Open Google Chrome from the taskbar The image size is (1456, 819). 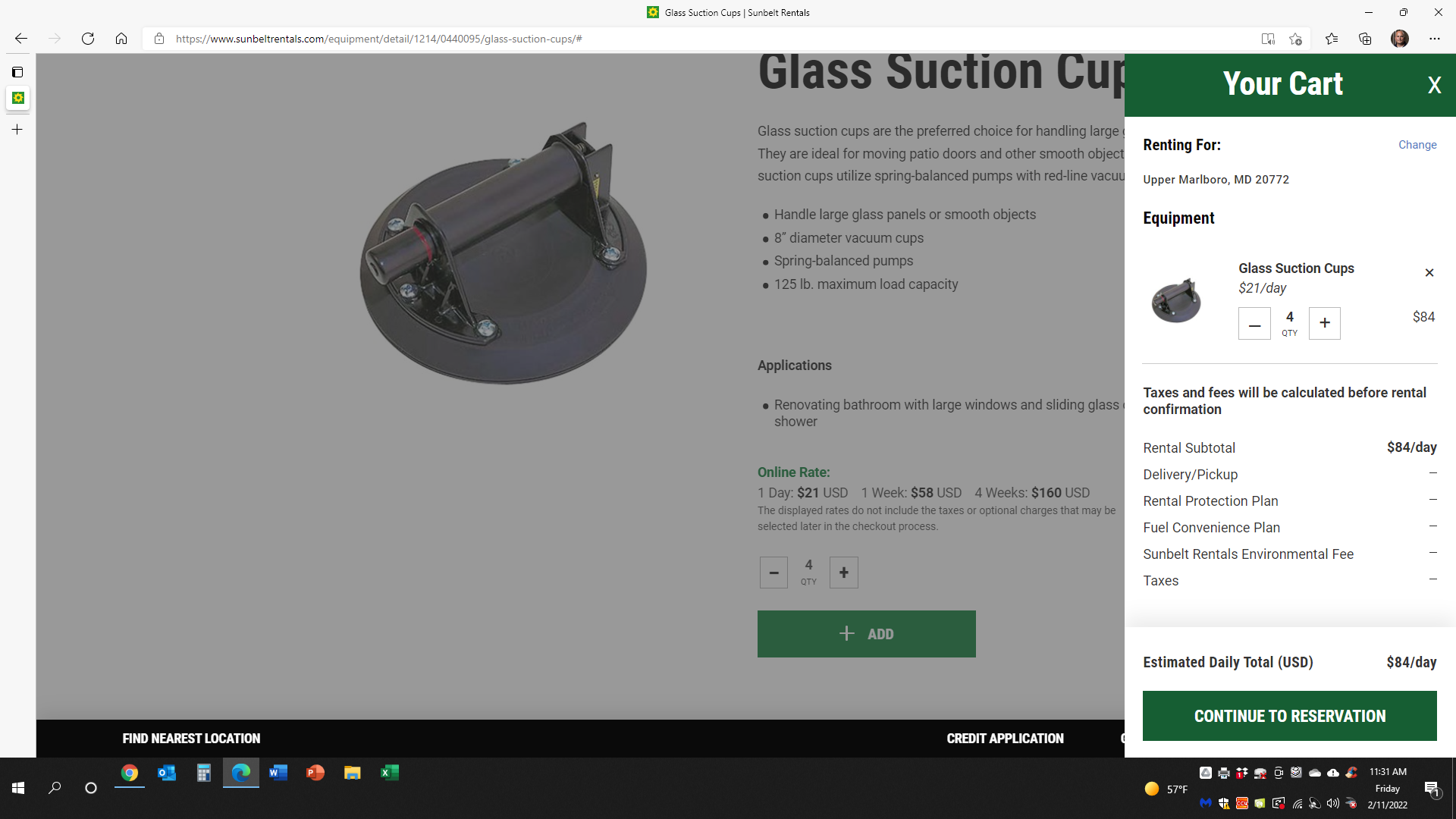click(x=130, y=773)
